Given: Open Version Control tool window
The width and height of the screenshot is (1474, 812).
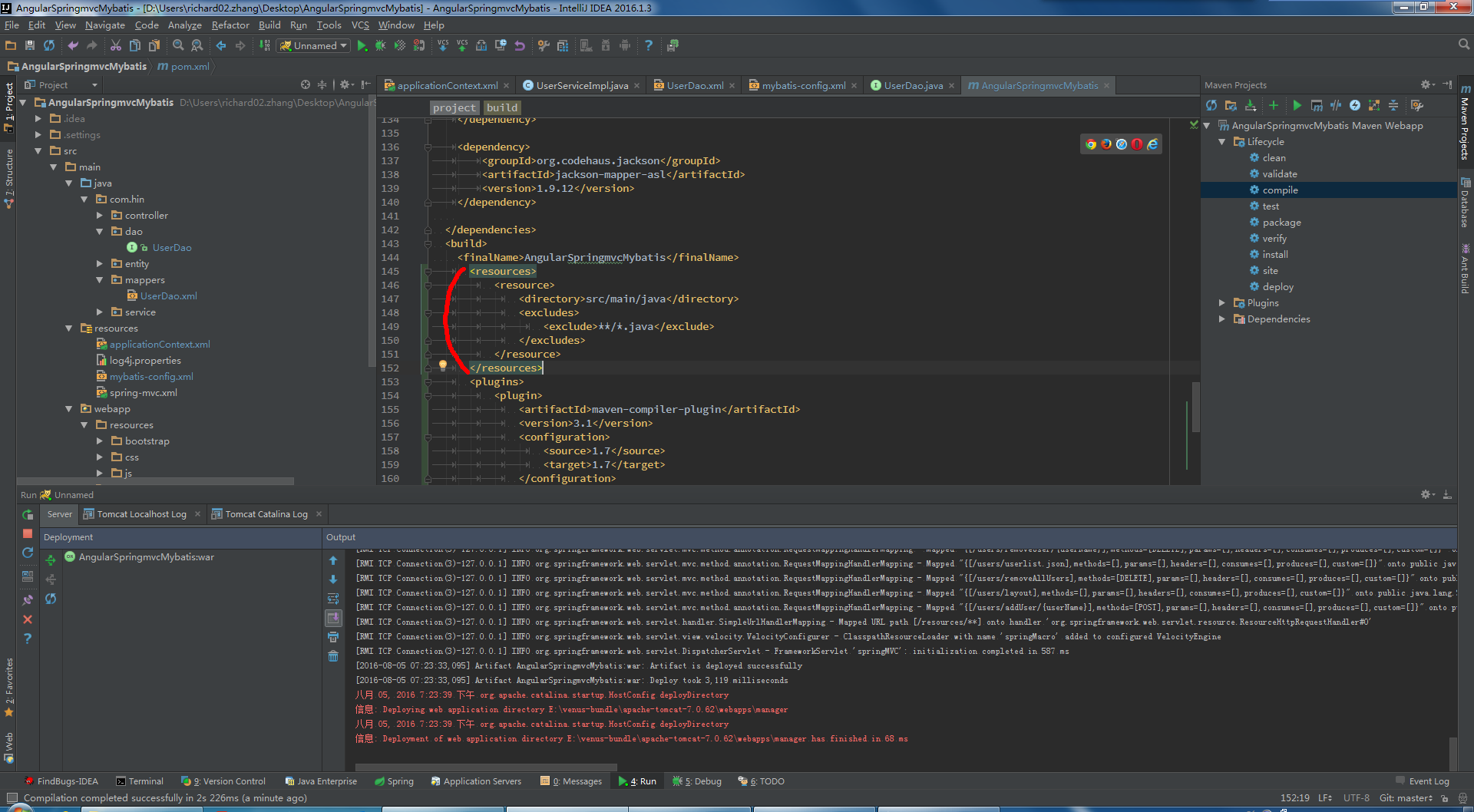Looking at the screenshot, I should tap(223, 781).
